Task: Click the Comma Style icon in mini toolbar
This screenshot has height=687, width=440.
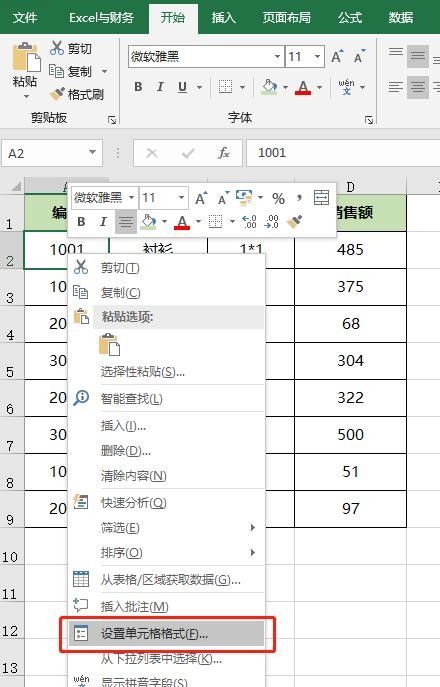Action: tap(299, 198)
